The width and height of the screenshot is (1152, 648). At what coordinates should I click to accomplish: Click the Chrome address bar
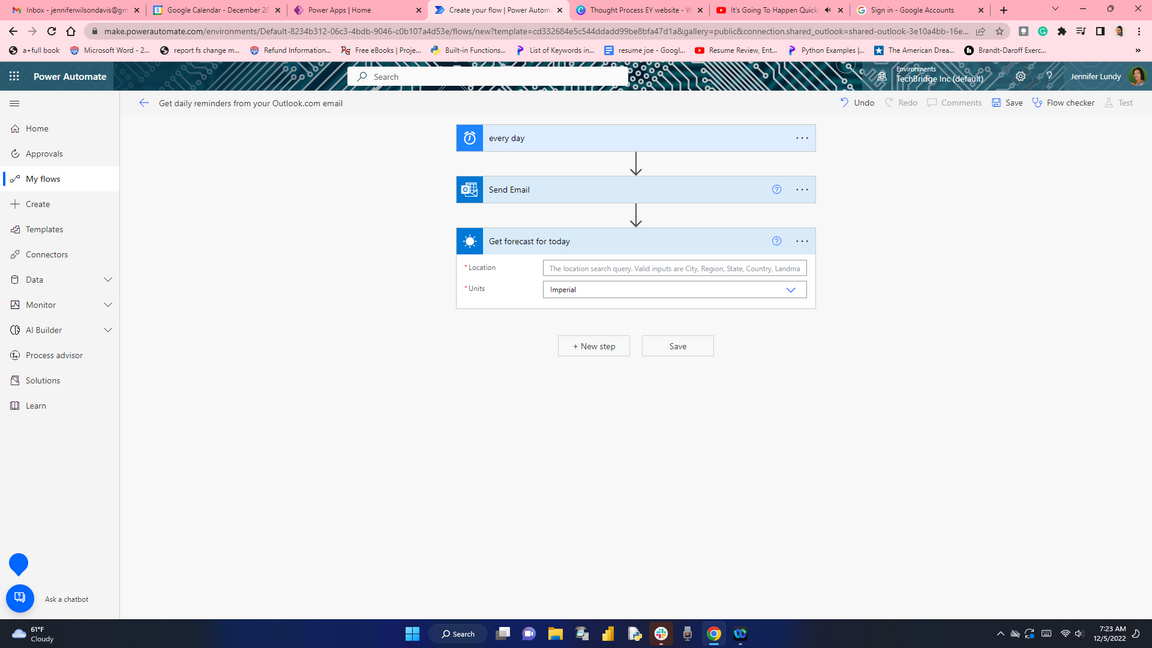(535, 32)
